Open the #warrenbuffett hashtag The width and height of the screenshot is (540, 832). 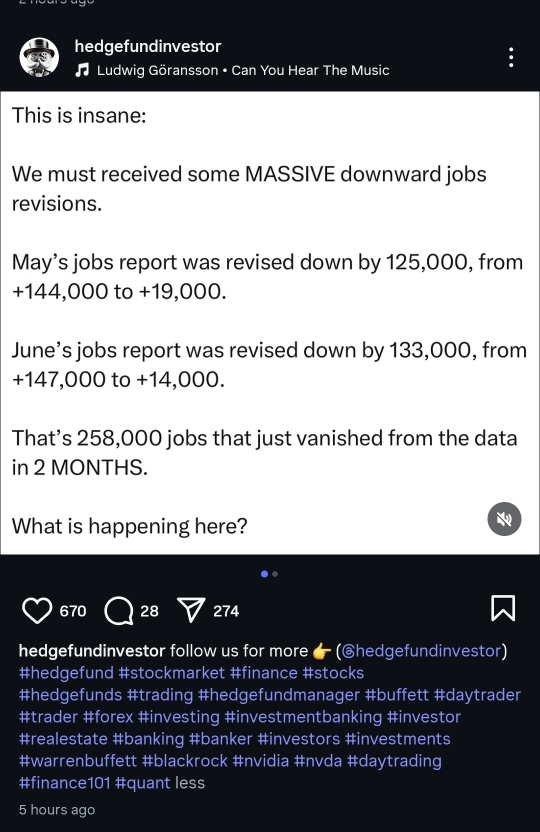(x=77, y=761)
